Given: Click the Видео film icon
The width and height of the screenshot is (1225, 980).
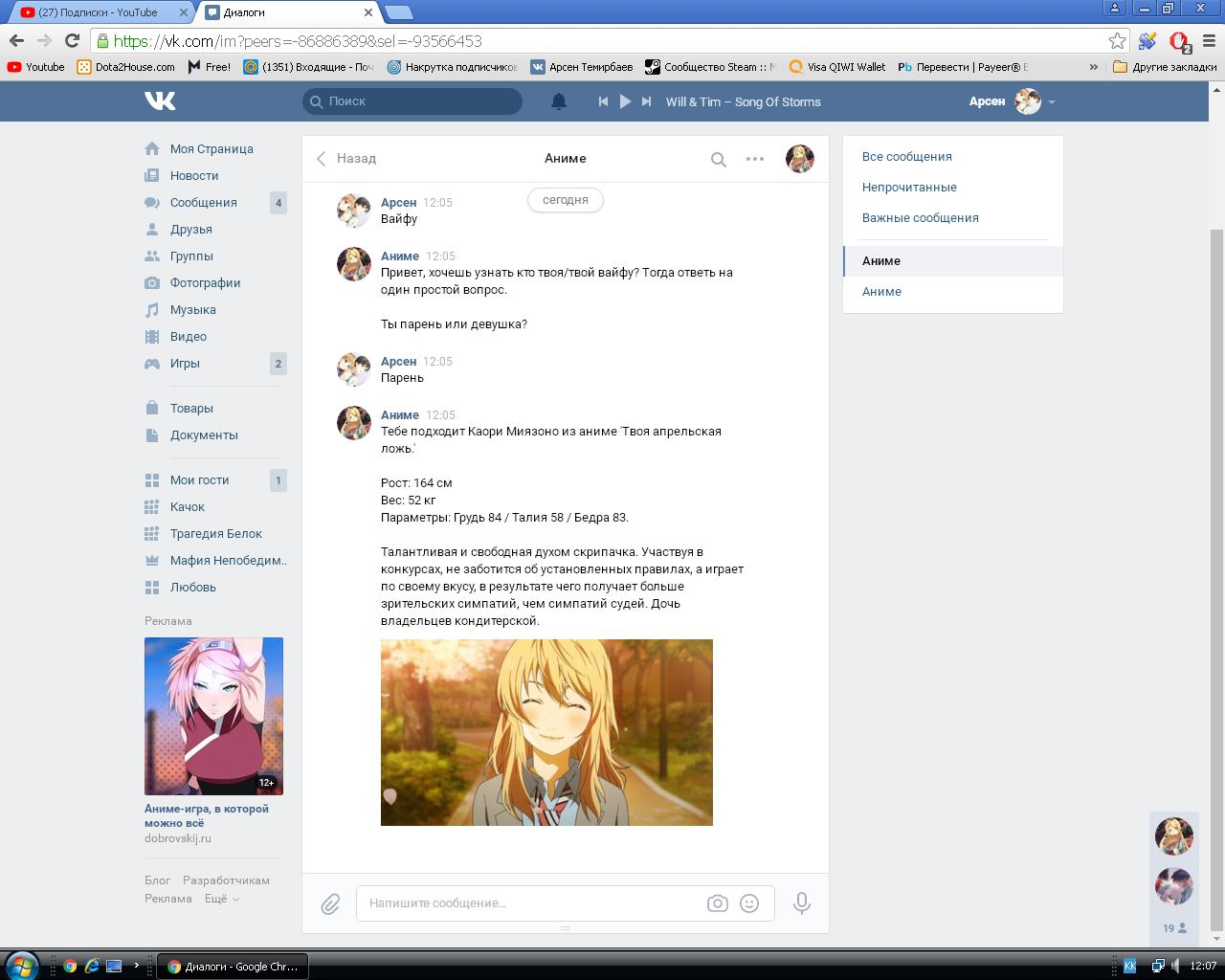Looking at the screenshot, I should click(x=152, y=336).
